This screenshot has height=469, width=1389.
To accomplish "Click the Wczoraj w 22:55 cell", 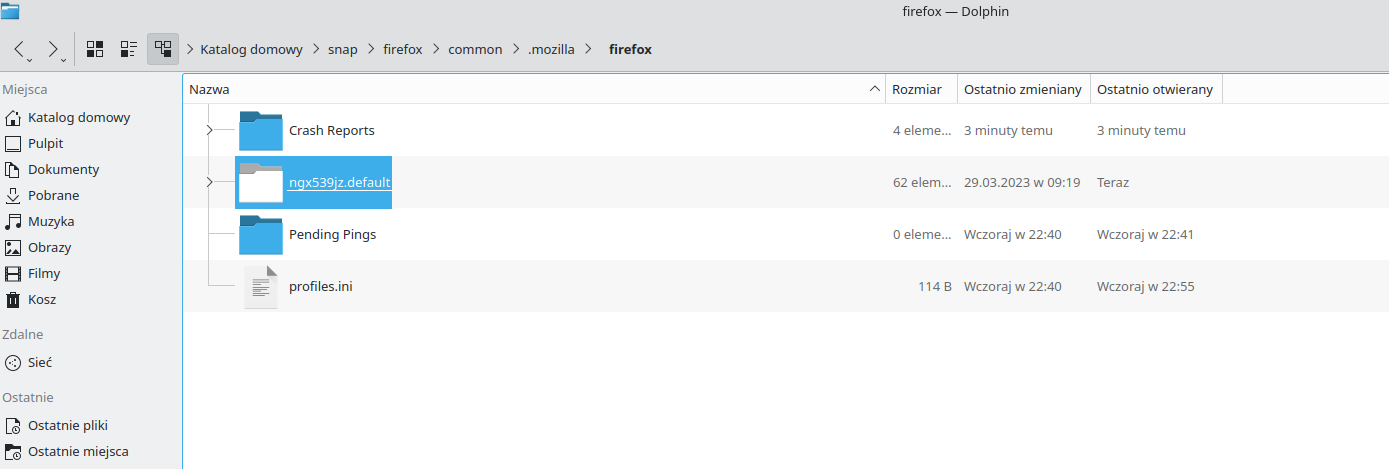I will tap(1146, 286).
